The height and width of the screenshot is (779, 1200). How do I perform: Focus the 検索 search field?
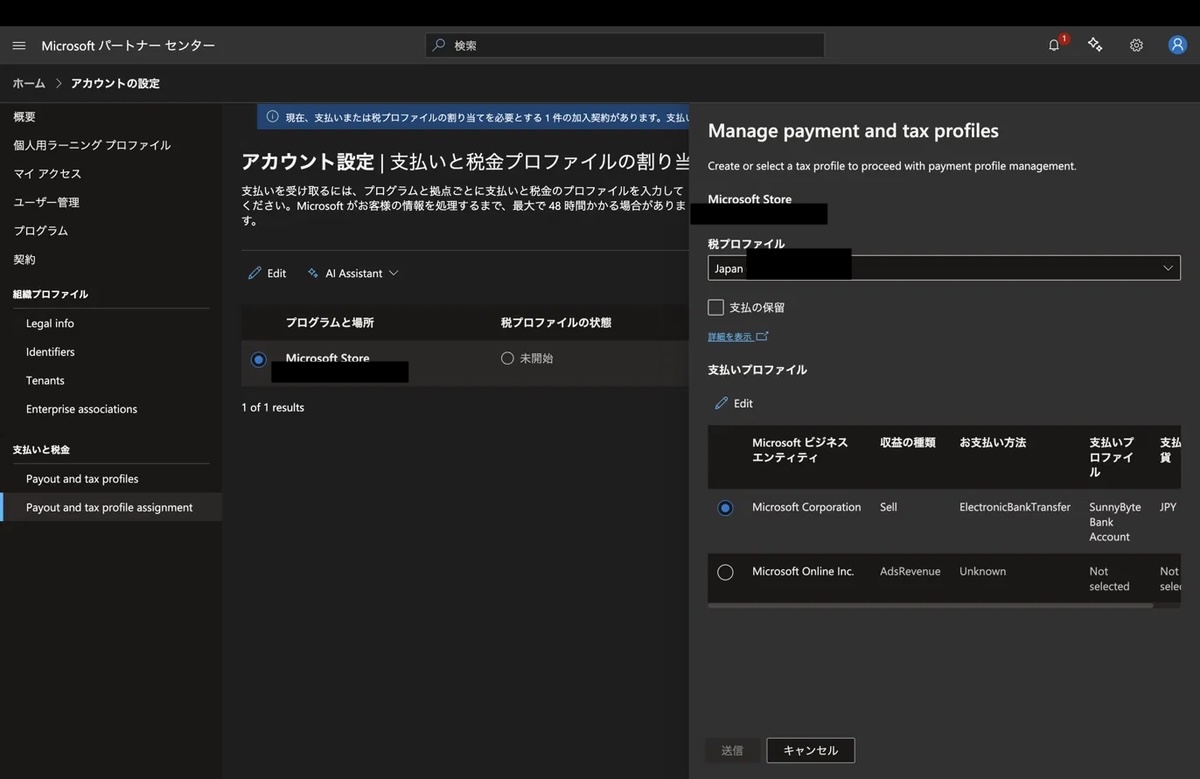coord(625,45)
